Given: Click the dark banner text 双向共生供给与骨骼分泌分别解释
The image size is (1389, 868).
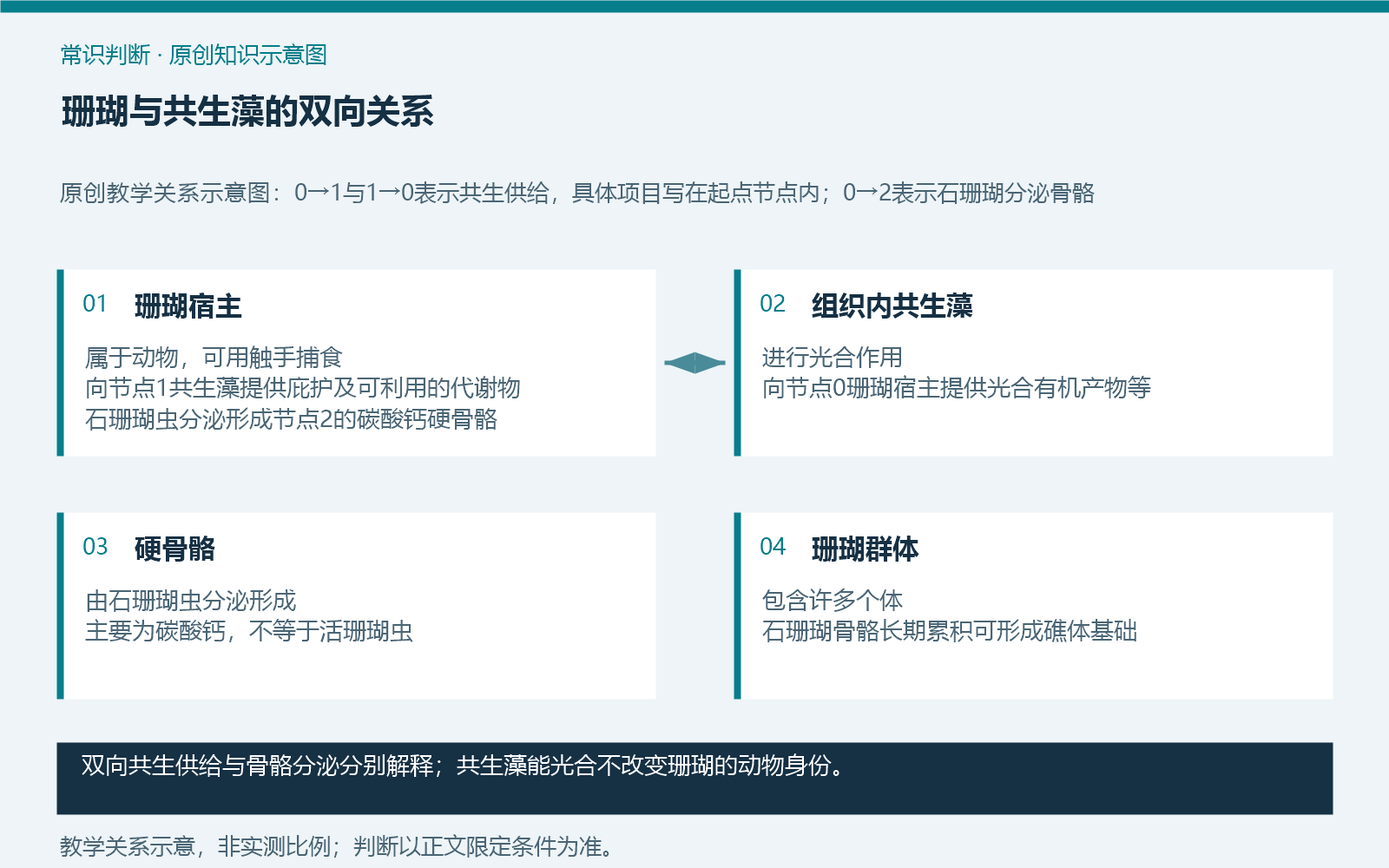Looking at the screenshot, I should coord(257,766).
